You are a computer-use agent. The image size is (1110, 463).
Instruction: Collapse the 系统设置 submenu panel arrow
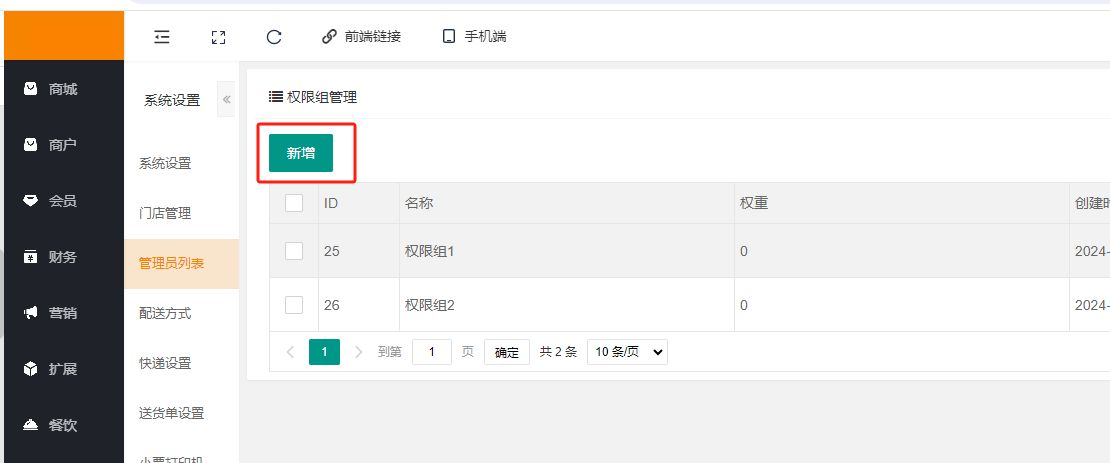click(227, 99)
